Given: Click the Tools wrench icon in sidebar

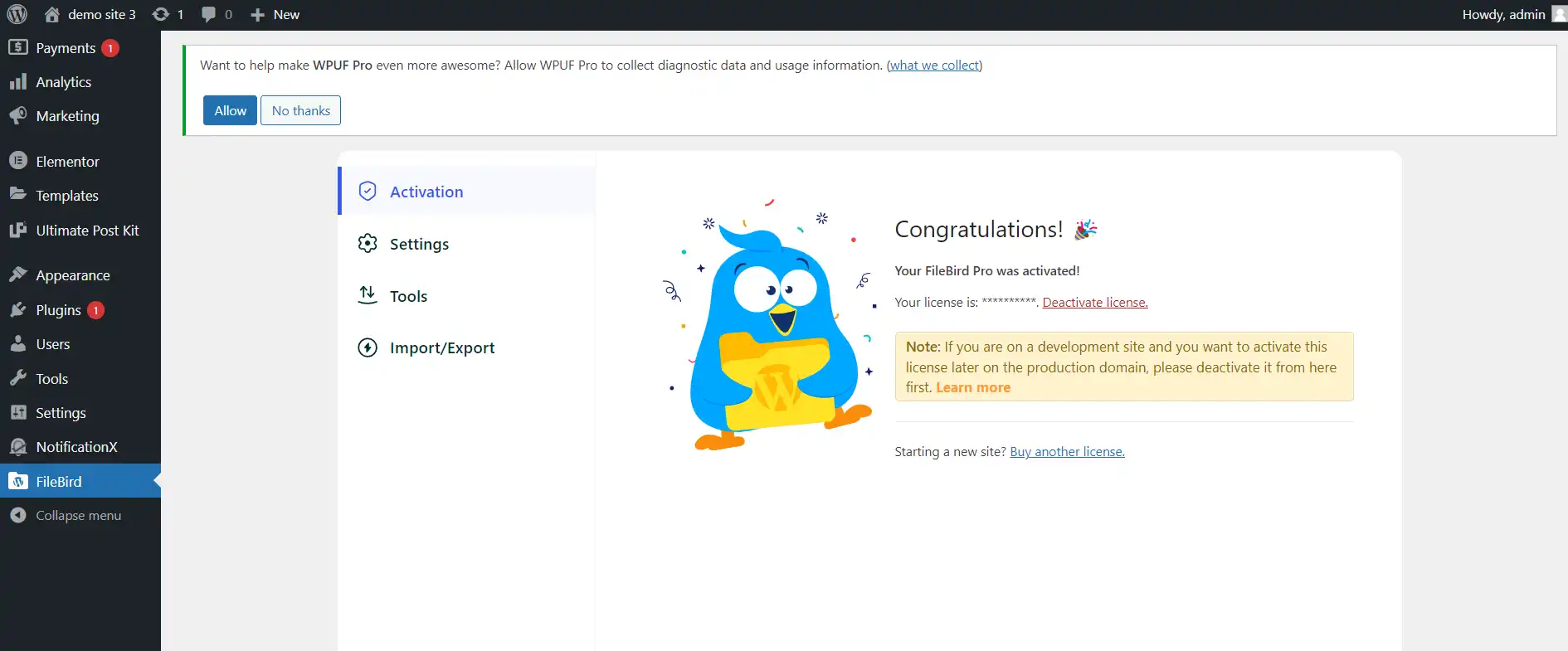Looking at the screenshot, I should [x=18, y=378].
